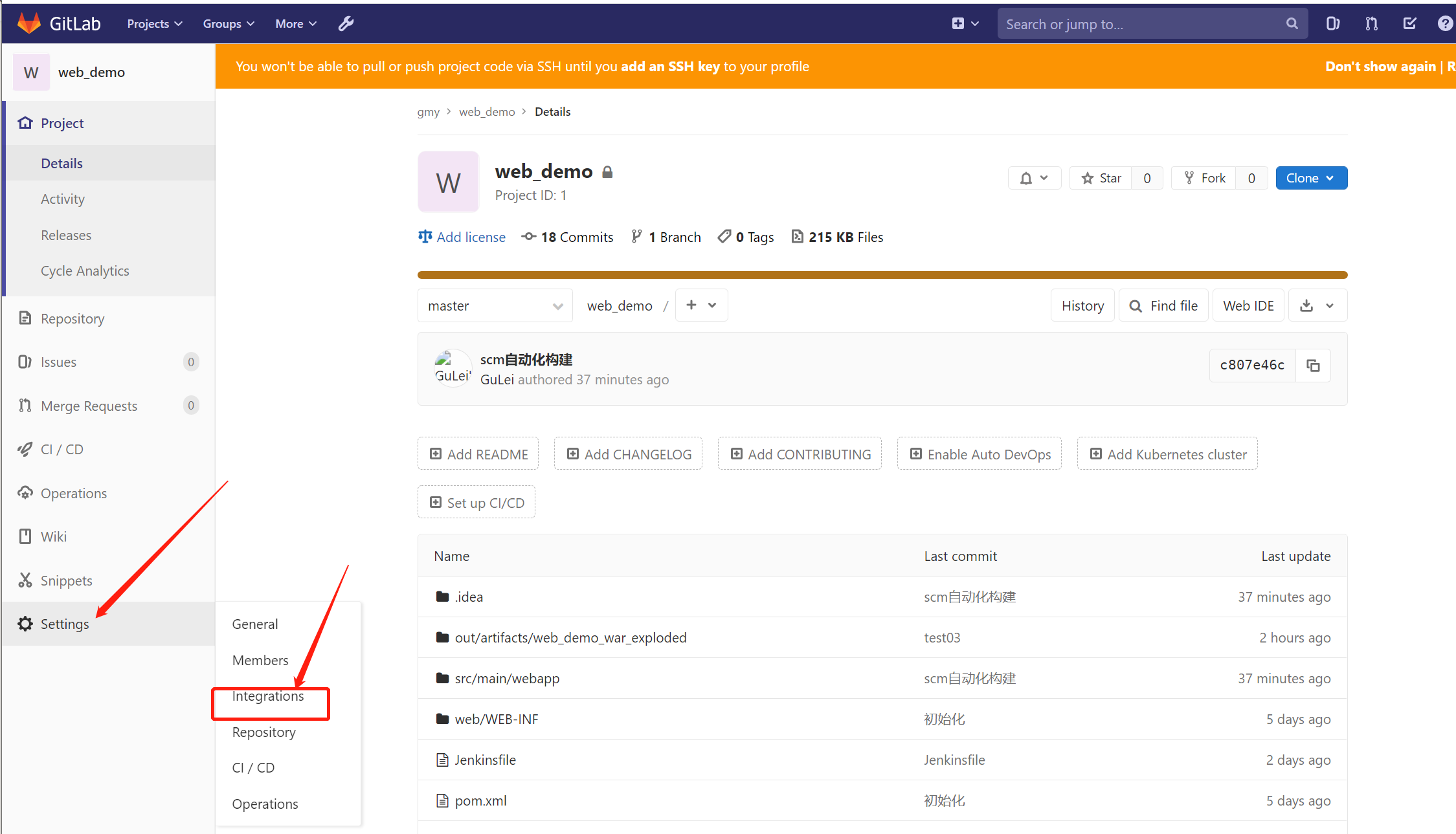1456x834 pixels.
Task: Open the Merge requests icon in top navbar
Action: coord(1371,23)
